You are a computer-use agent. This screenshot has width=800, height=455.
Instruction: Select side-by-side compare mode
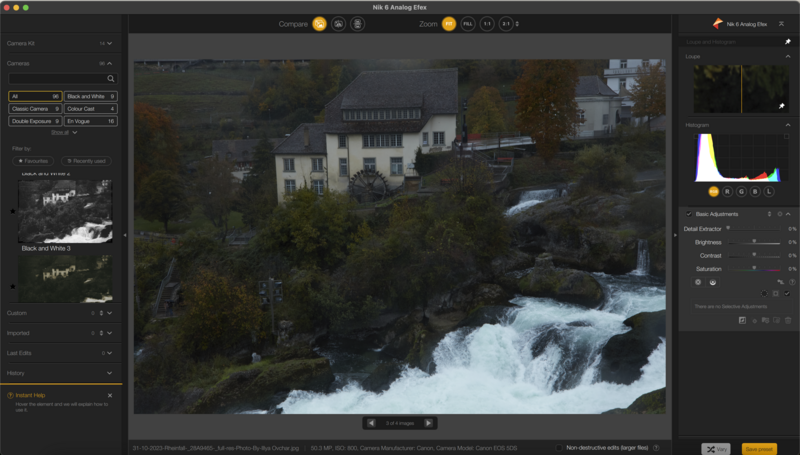[358, 24]
